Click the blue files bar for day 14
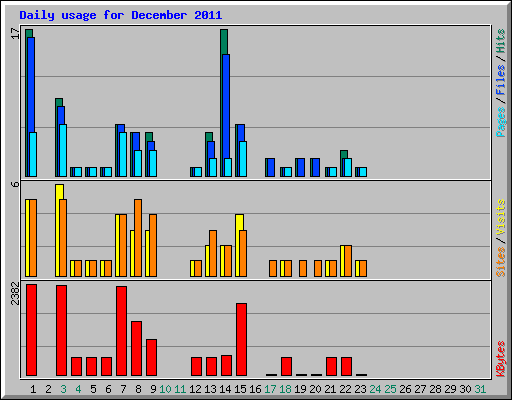512x400 pixels. pyautogui.click(x=226, y=106)
